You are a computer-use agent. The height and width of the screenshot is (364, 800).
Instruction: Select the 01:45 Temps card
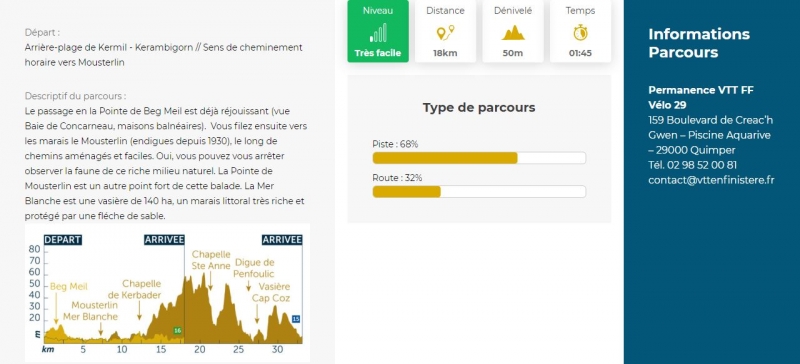click(580, 31)
